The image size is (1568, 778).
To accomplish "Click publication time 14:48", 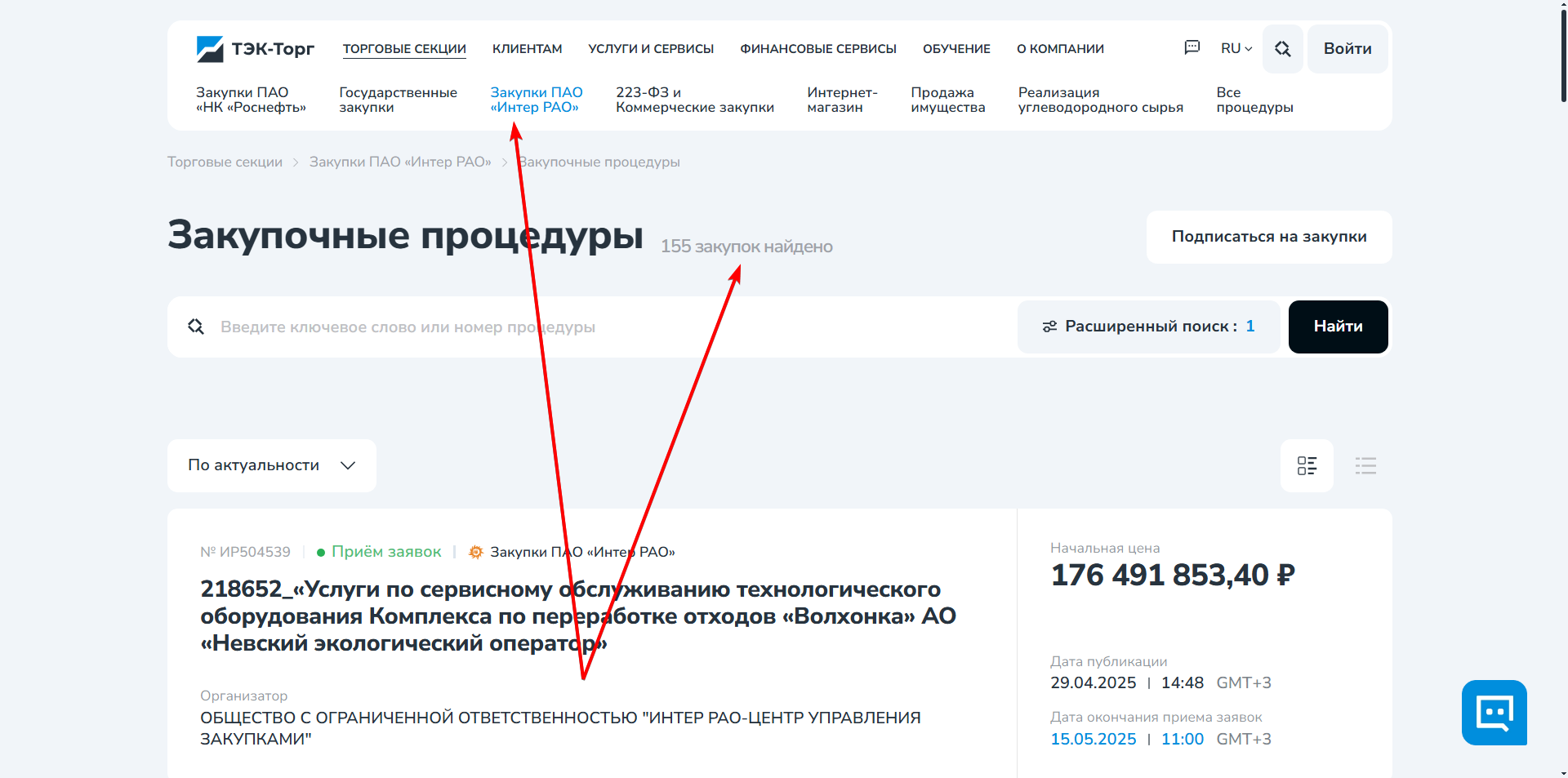I will (x=1183, y=683).
